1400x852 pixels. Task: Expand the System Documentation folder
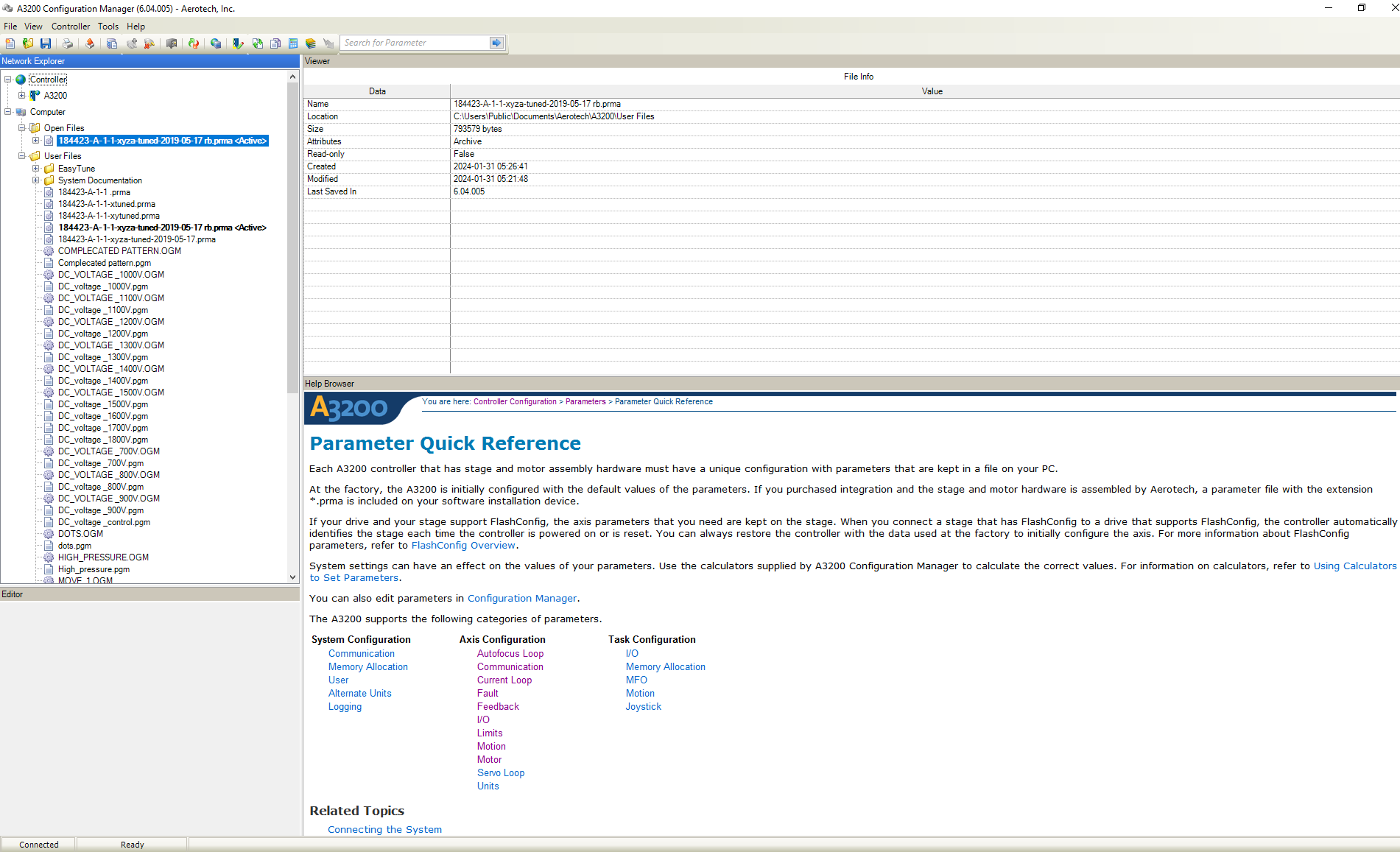[36, 180]
